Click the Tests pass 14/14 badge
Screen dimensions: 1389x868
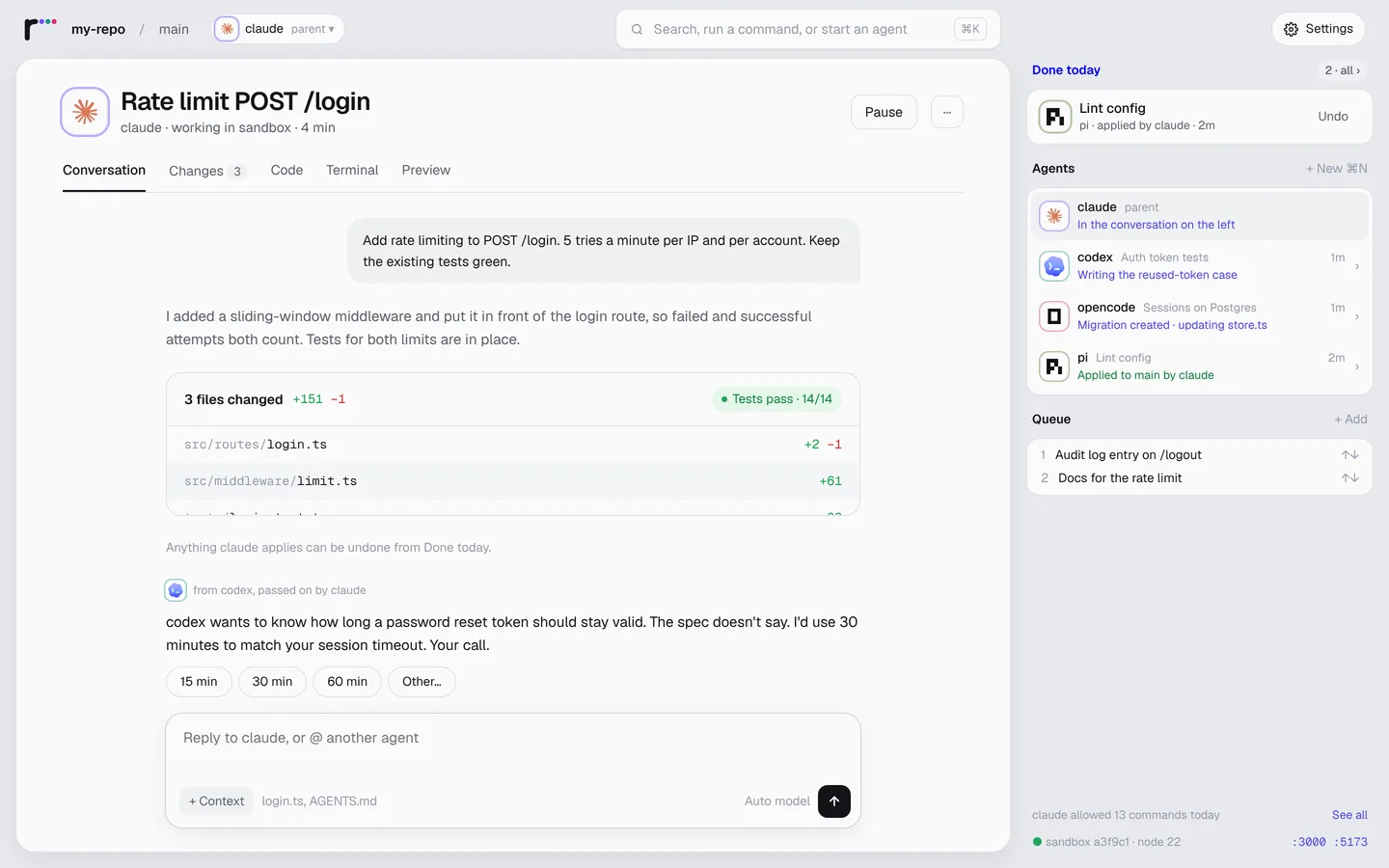[x=776, y=399]
